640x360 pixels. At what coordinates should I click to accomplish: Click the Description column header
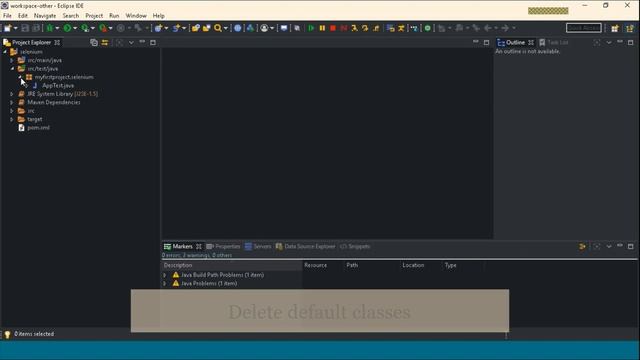tap(232, 265)
